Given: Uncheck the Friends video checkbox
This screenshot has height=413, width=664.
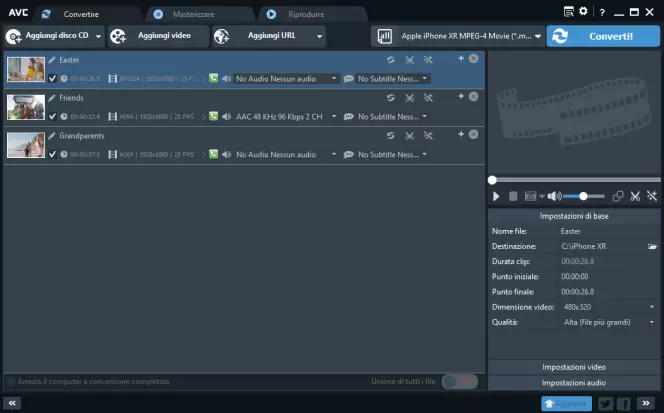Looking at the screenshot, I should [52, 116].
